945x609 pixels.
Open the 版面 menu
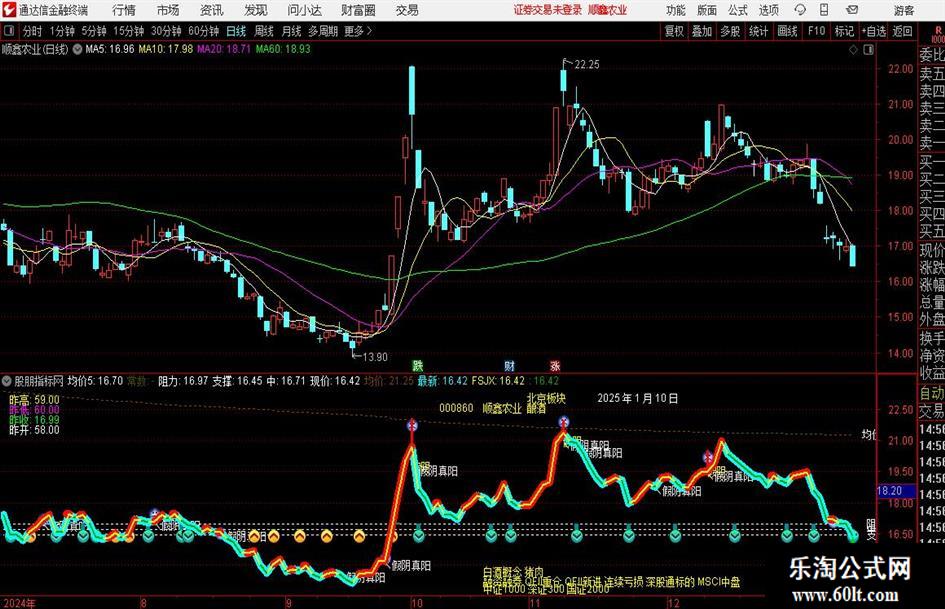[x=707, y=10]
